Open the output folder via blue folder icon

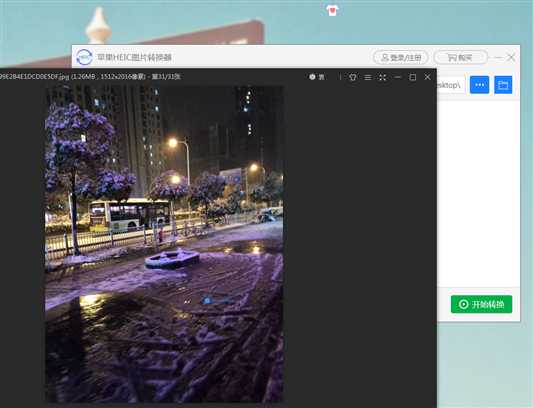tap(503, 85)
